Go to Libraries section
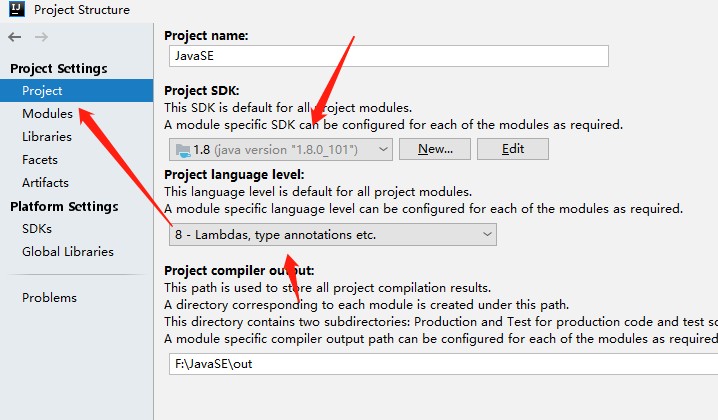This screenshot has height=420, width=718. [x=47, y=137]
